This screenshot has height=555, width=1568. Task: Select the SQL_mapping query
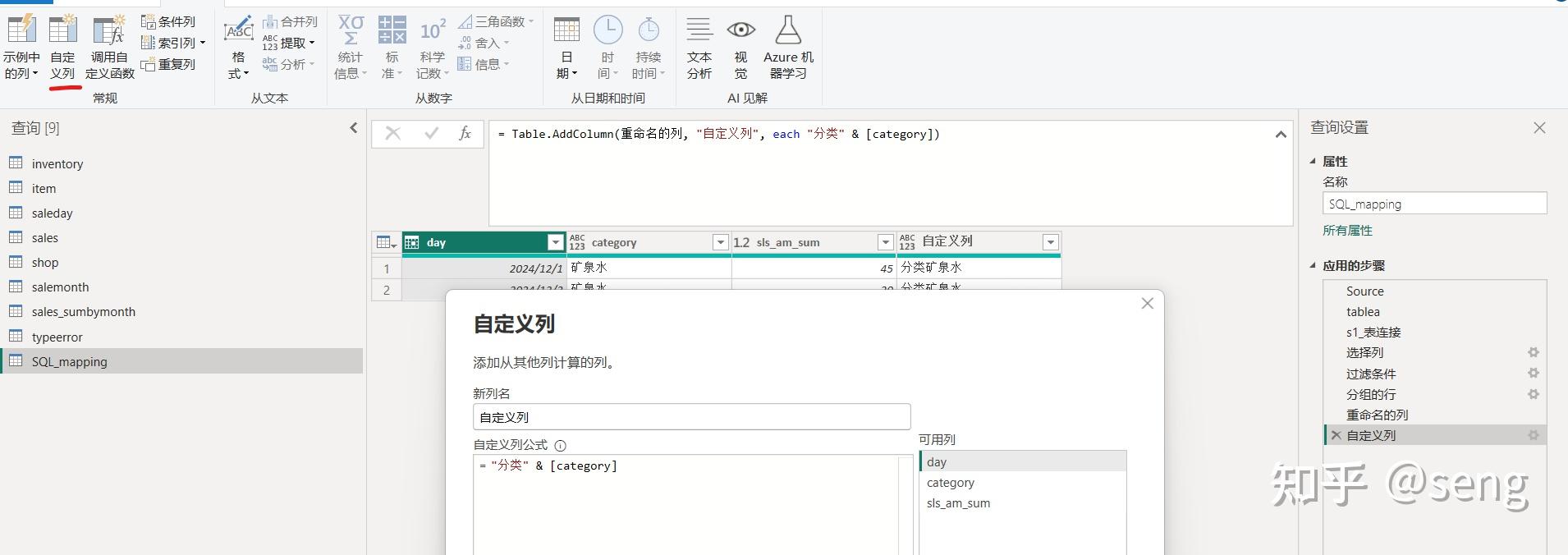click(181, 361)
